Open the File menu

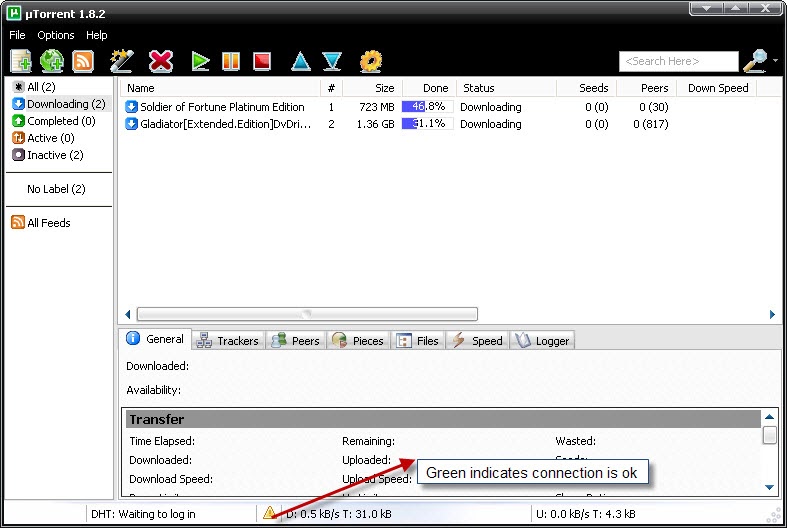(x=17, y=35)
